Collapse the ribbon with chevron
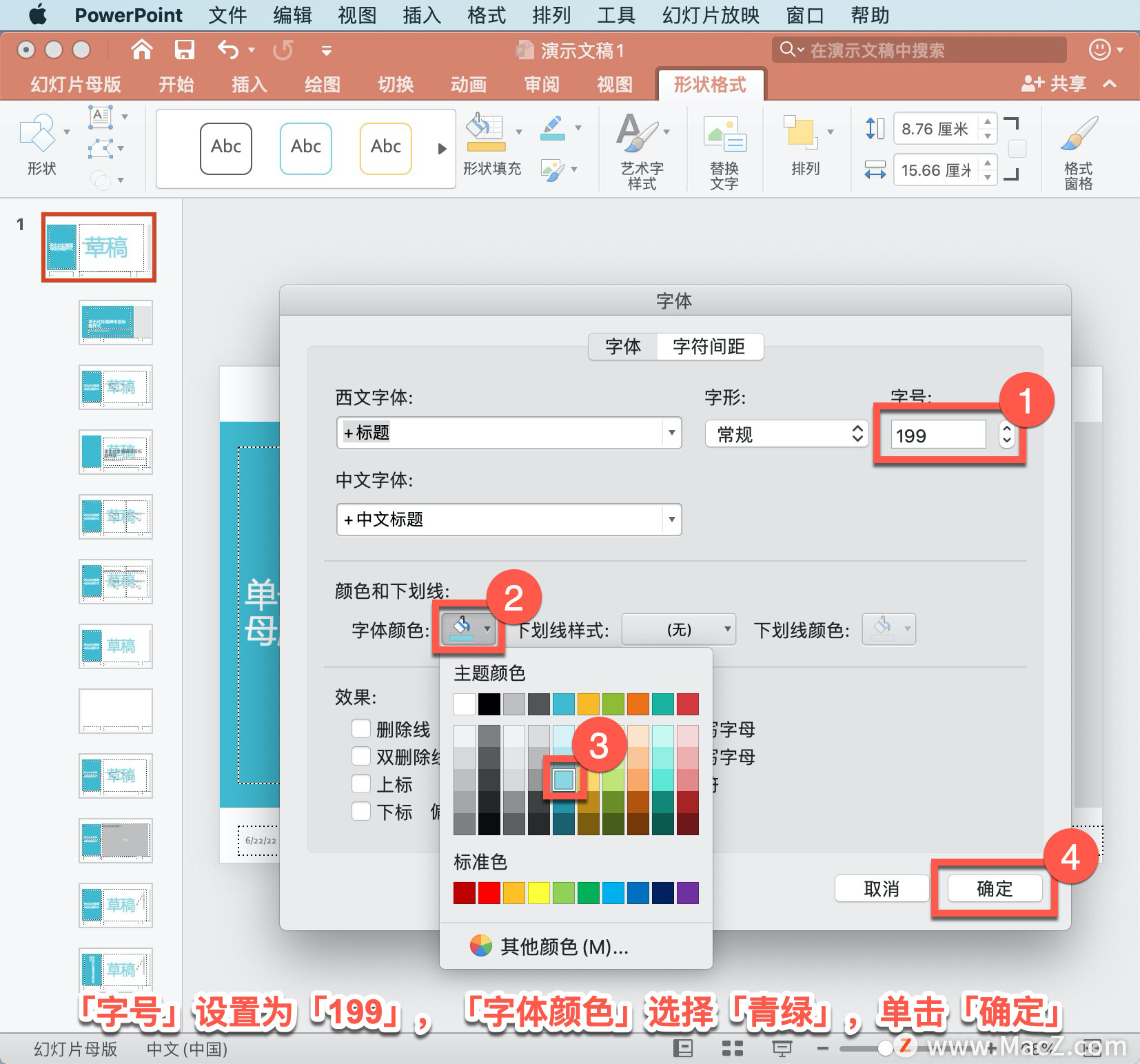This screenshot has width=1140, height=1064. click(x=1110, y=84)
